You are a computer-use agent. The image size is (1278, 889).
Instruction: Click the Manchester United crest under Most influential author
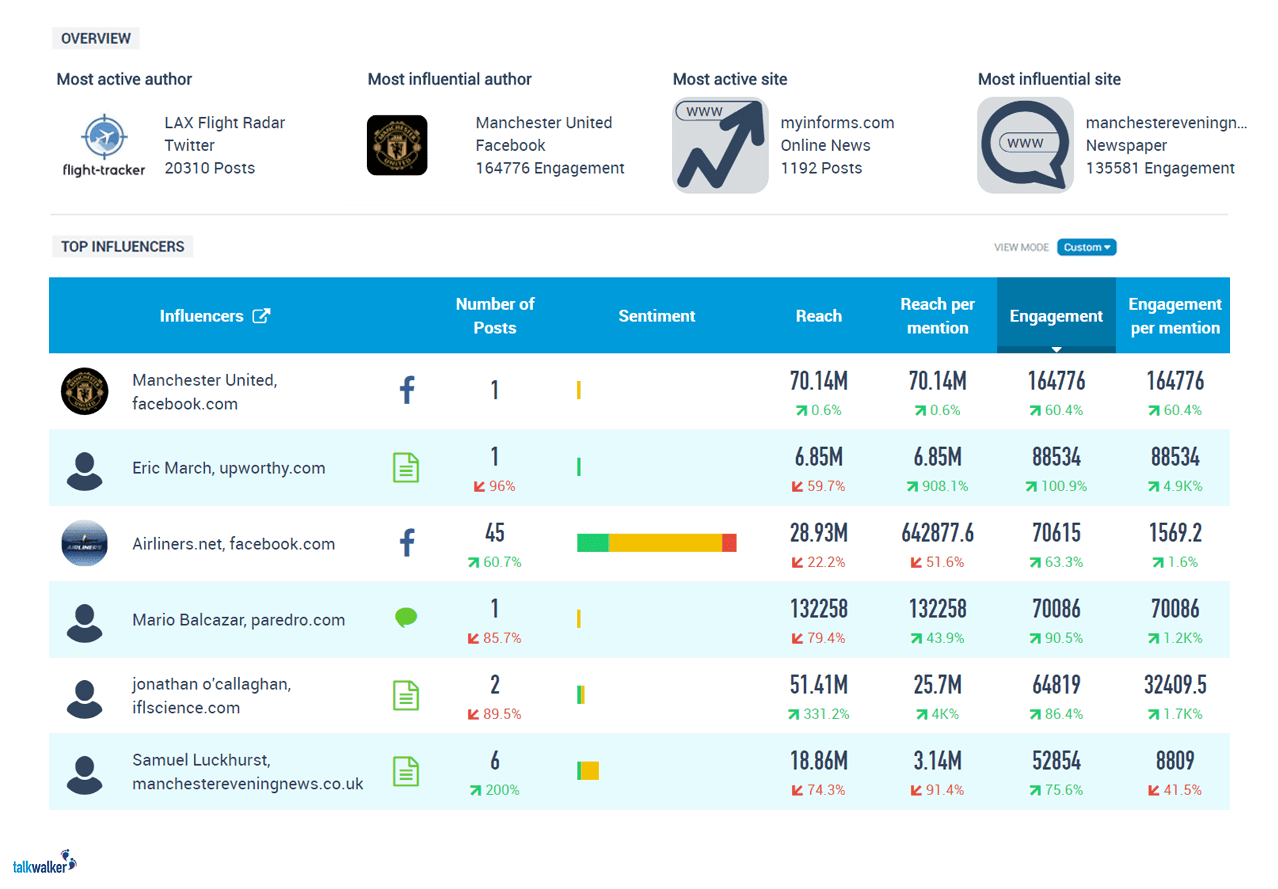click(398, 144)
